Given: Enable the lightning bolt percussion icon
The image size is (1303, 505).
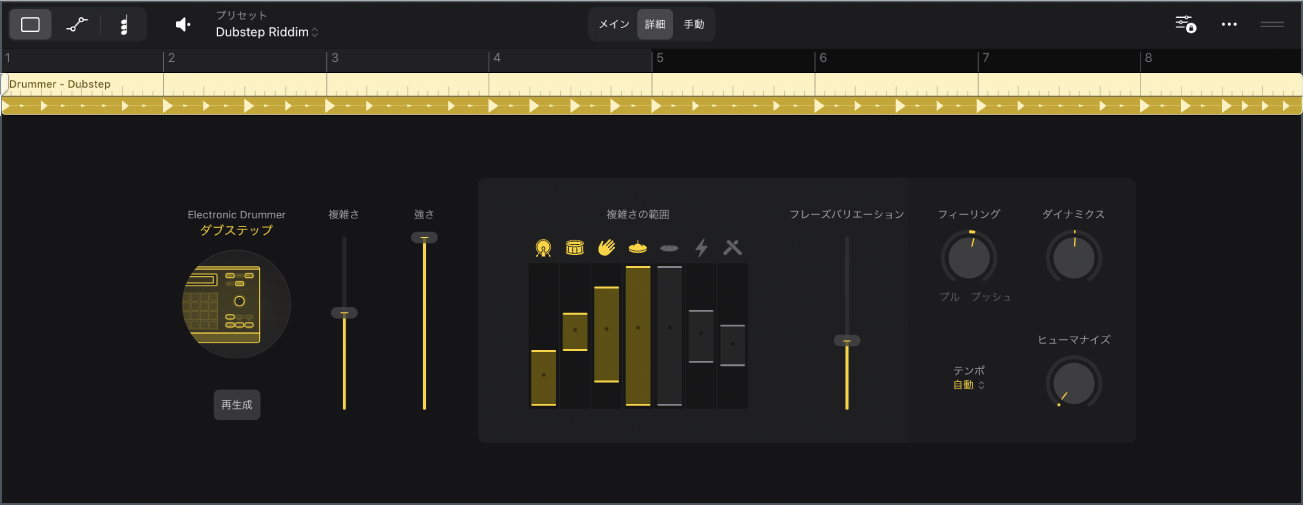Looking at the screenshot, I should [x=701, y=247].
